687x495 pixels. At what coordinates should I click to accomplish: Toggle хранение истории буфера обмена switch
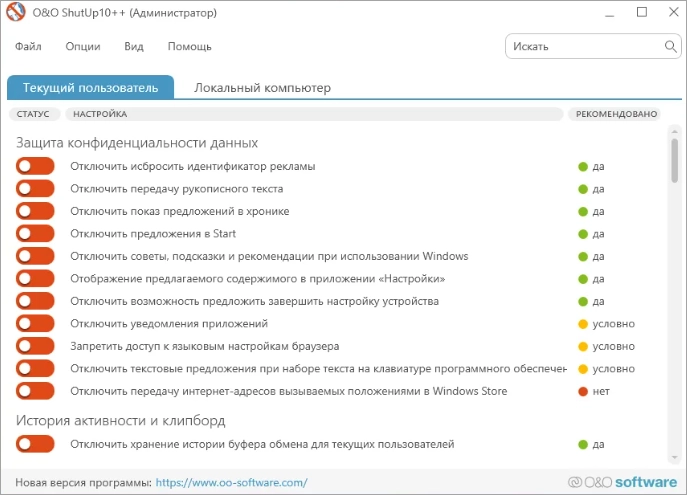35,444
